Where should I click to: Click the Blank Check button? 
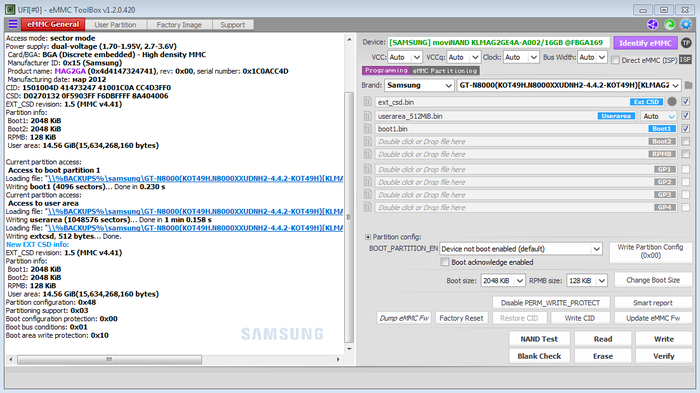[539, 356]
